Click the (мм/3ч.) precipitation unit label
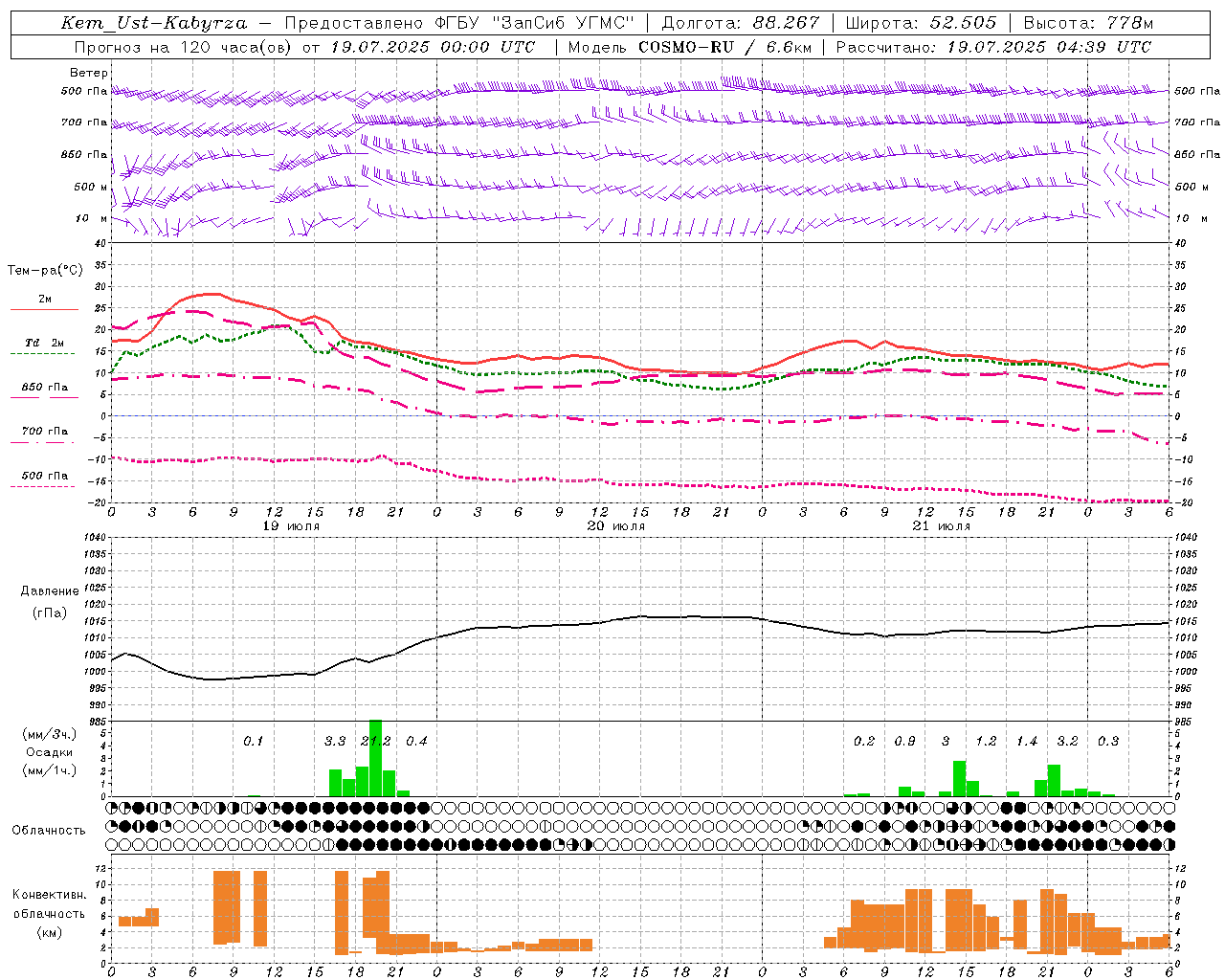The width and height of the screenshot is (1225, 980). pos(49,734)
